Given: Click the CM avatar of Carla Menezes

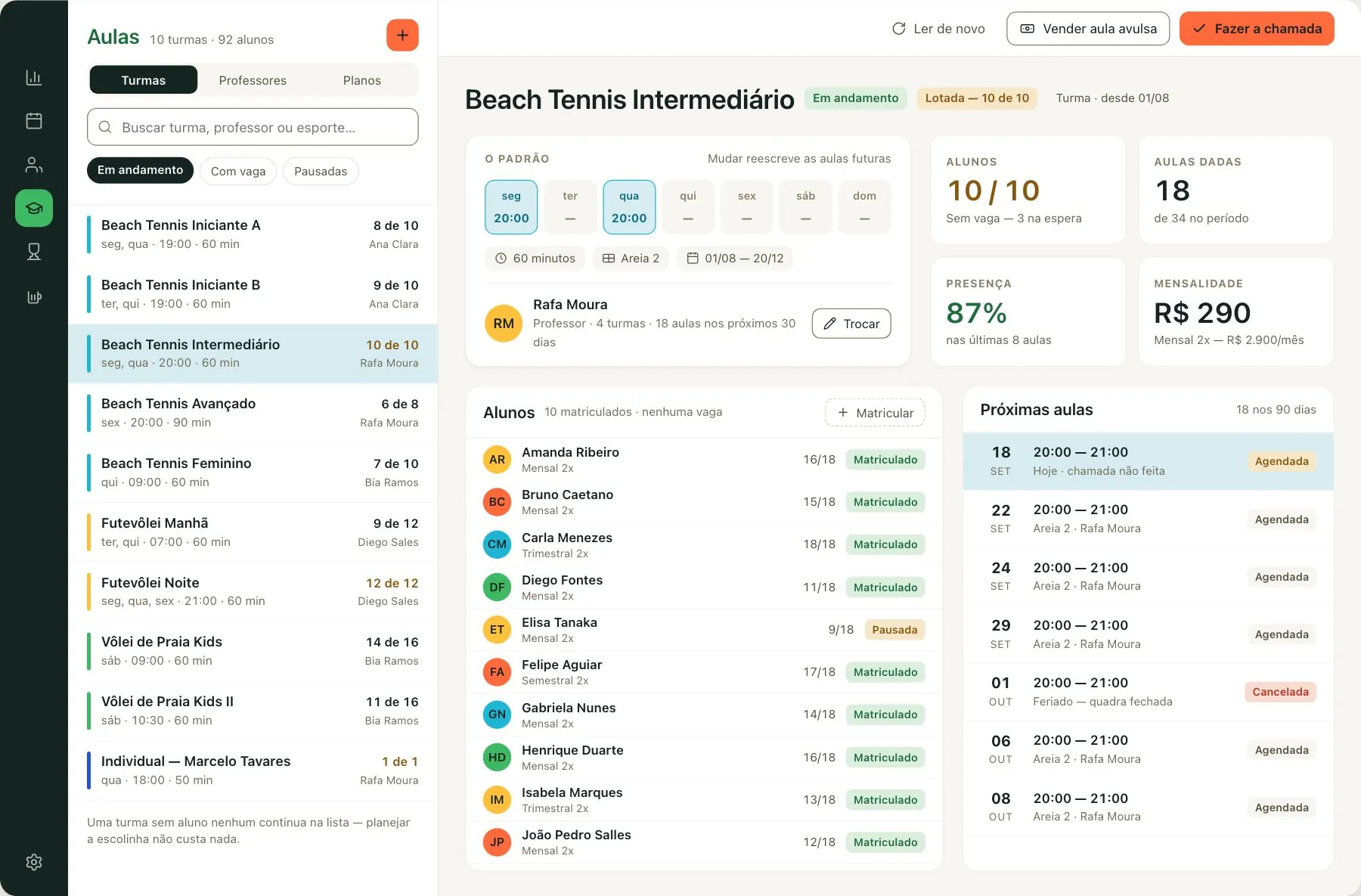Looking at the screenshot, I should click(497, 544).
